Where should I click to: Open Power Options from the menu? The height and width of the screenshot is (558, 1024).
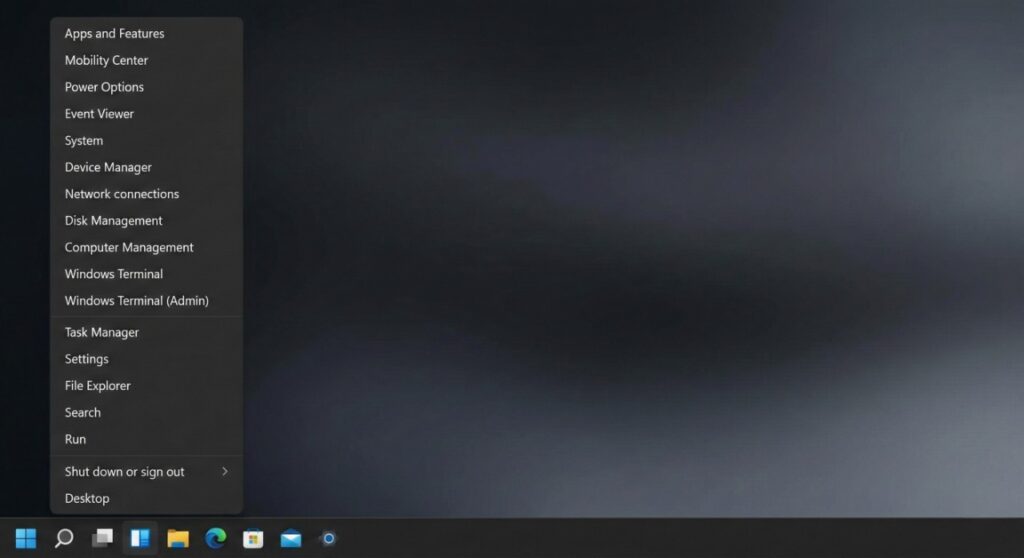click(104, 87)
